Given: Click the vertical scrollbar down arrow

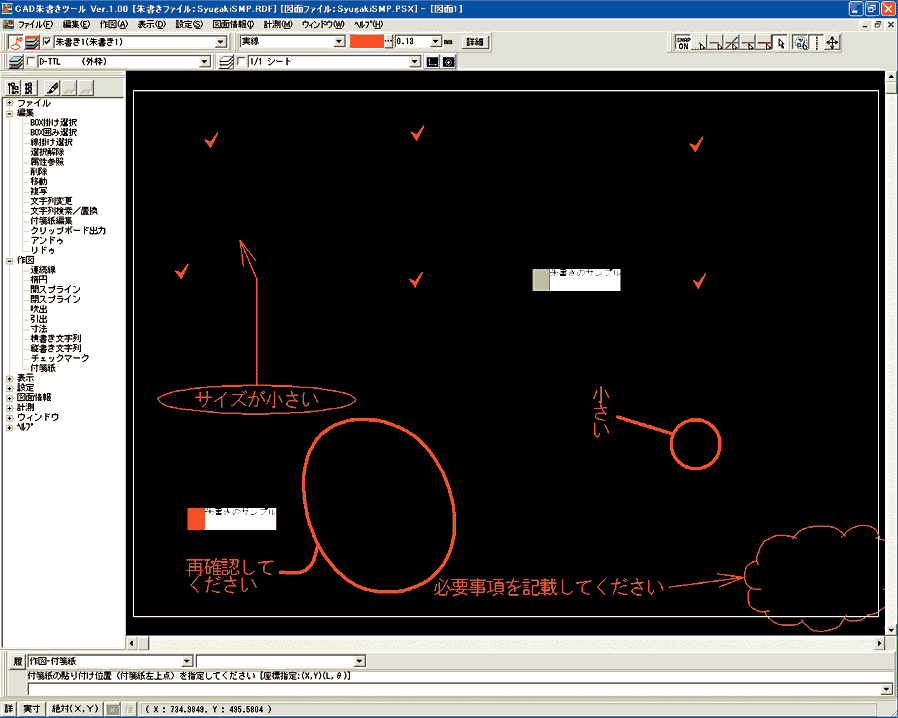Looking at the screenshot, I should coord(891,630).
